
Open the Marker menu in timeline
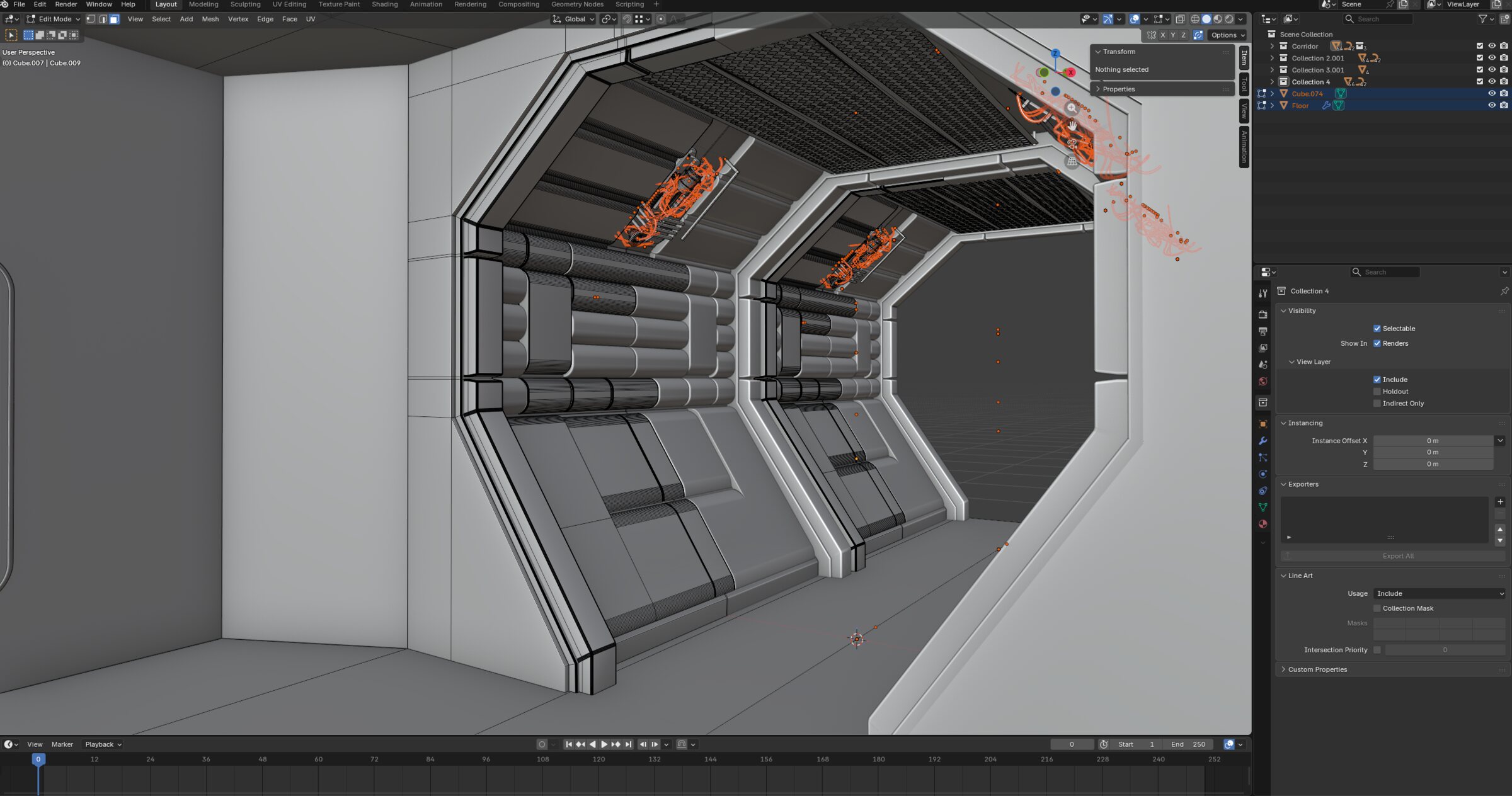pos(62,744)
